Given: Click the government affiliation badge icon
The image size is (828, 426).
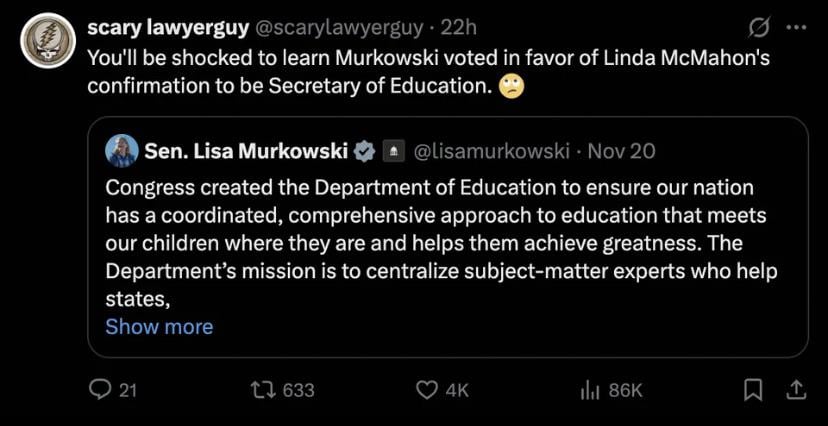Looking at the screenshot, I should point(393,151).
